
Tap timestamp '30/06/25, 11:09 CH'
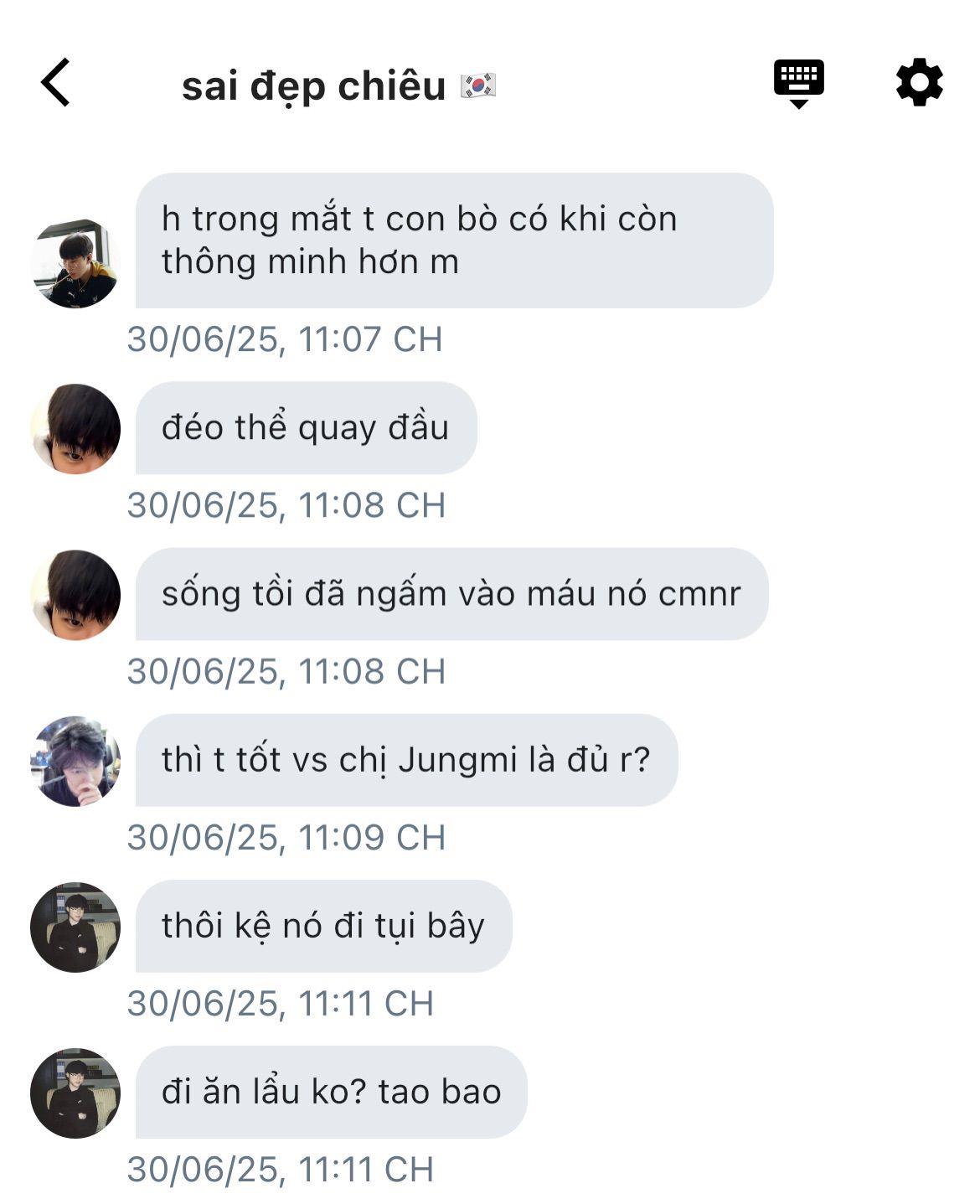tap(286, 837)
